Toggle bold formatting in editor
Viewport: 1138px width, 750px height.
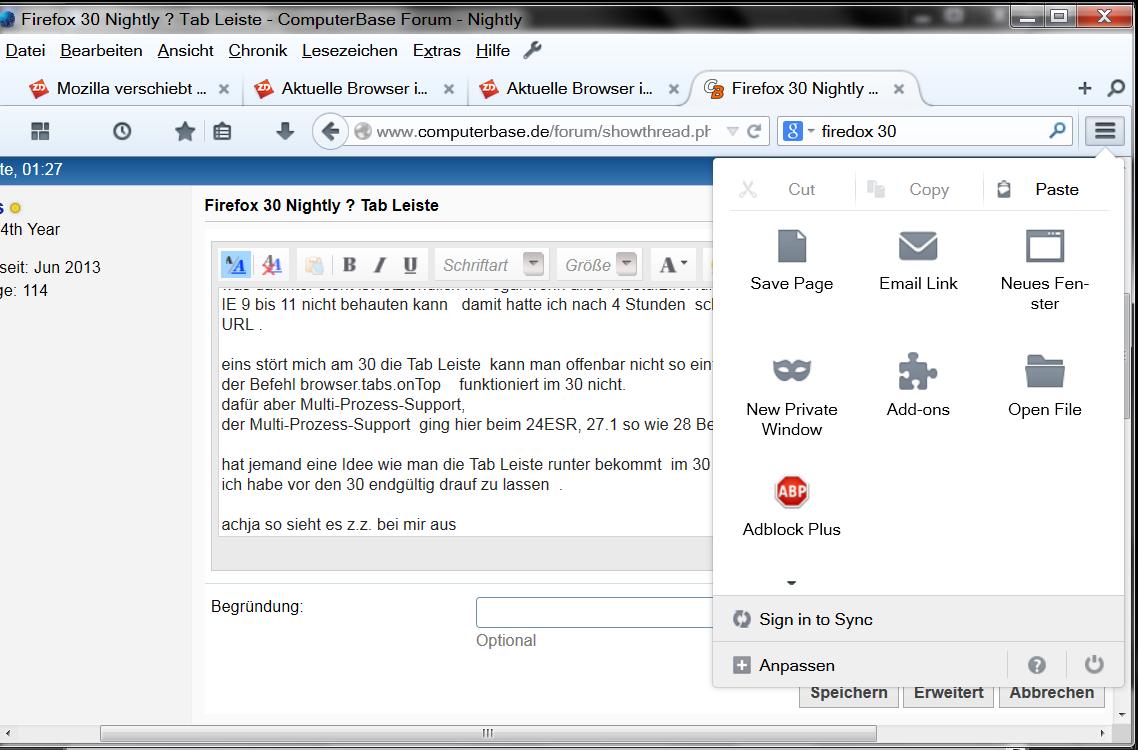(x=349, y=265)
